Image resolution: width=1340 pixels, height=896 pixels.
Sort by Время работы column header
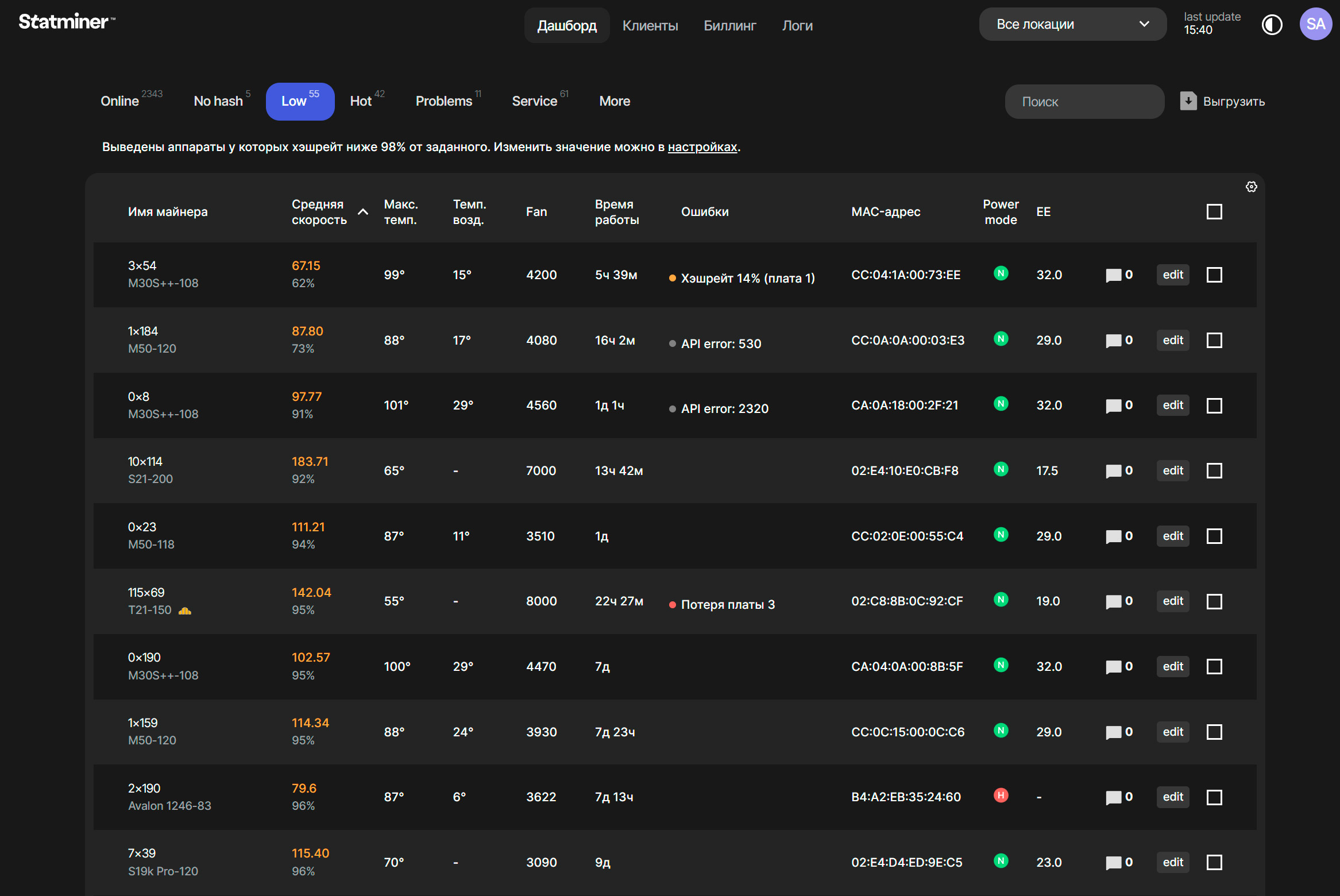point(617,212)
